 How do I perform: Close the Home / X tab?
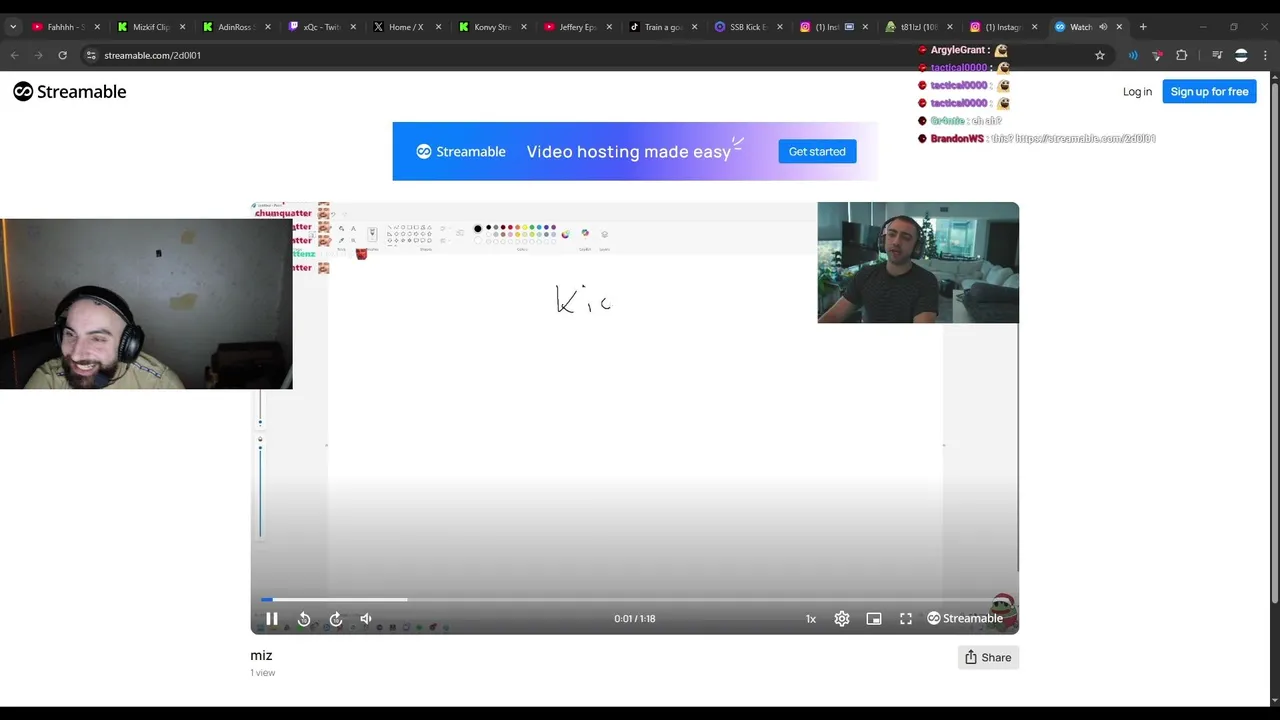pos(438,27)
